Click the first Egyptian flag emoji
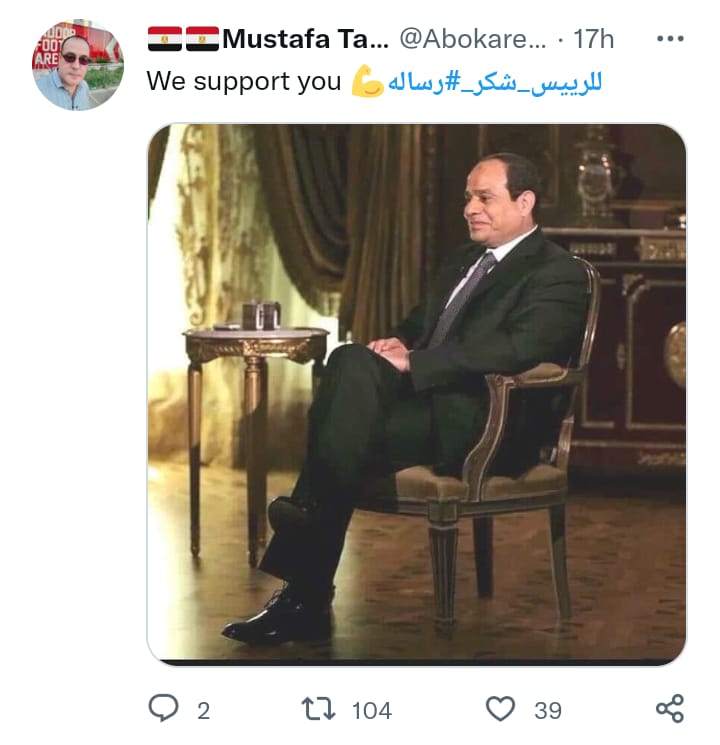This screenshot has width=720, height=745. point(164,39)
